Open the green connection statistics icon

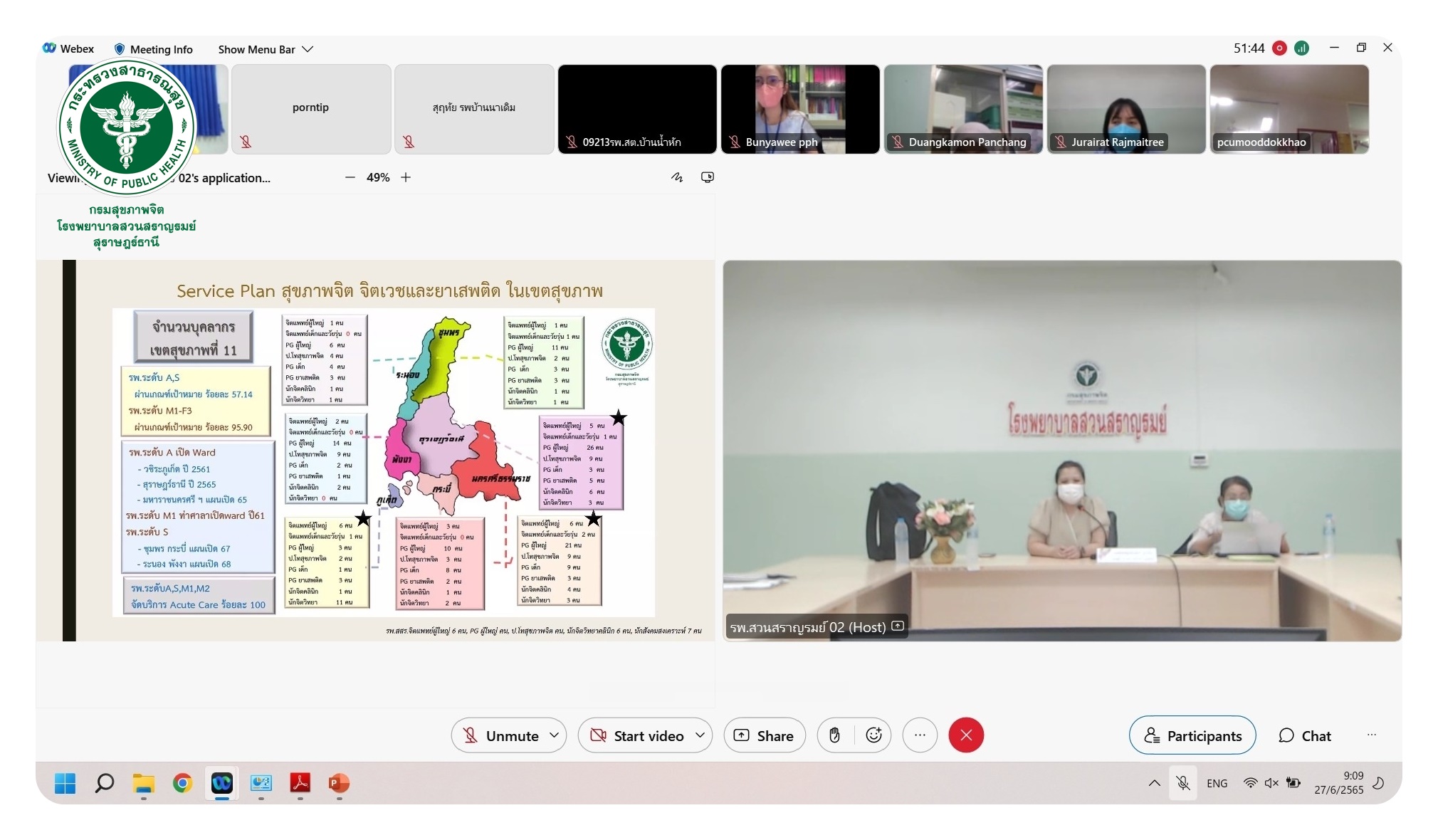(x=1301, y=48)
